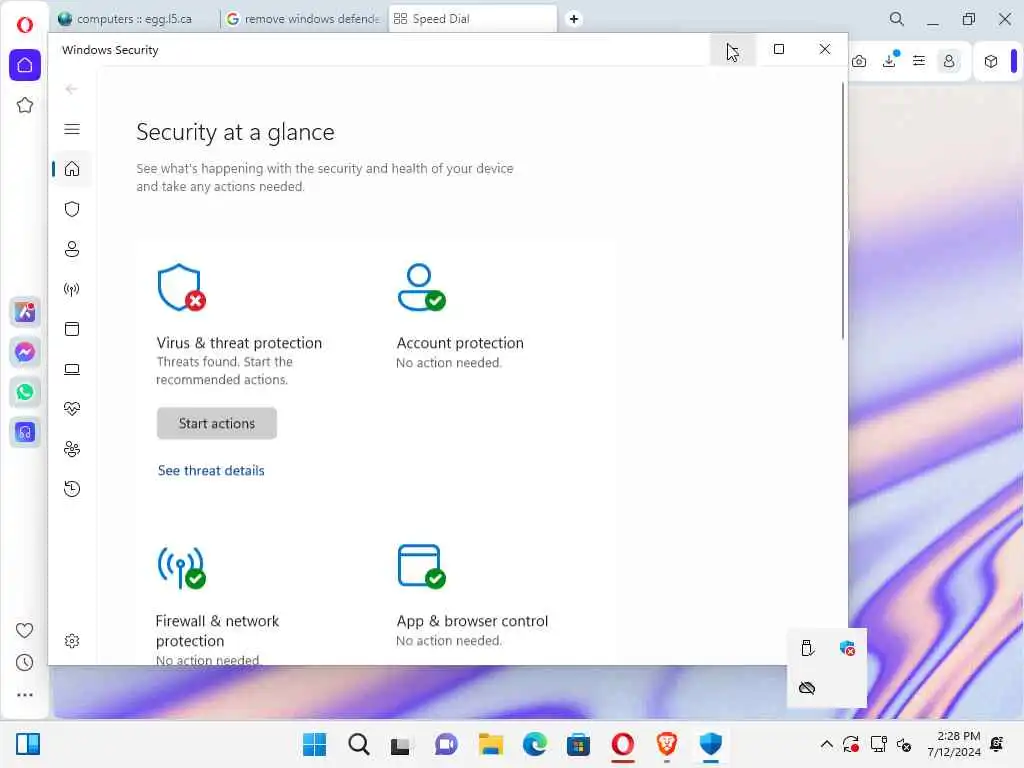Switch to computers :: egg.l5.ca tab

coord(135,19)
